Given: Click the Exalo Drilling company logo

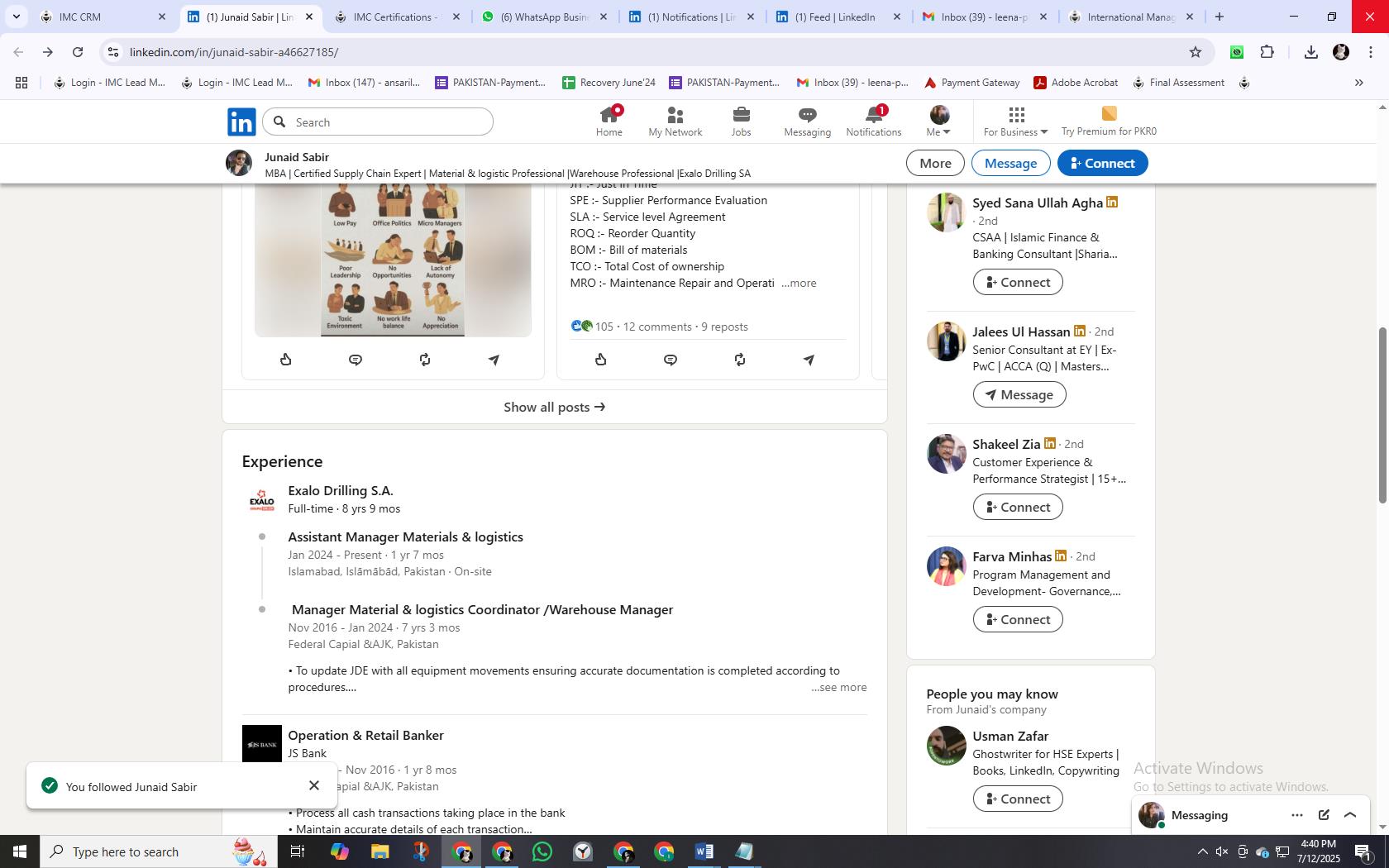Looking at the screenshot, I should point(262,500).
